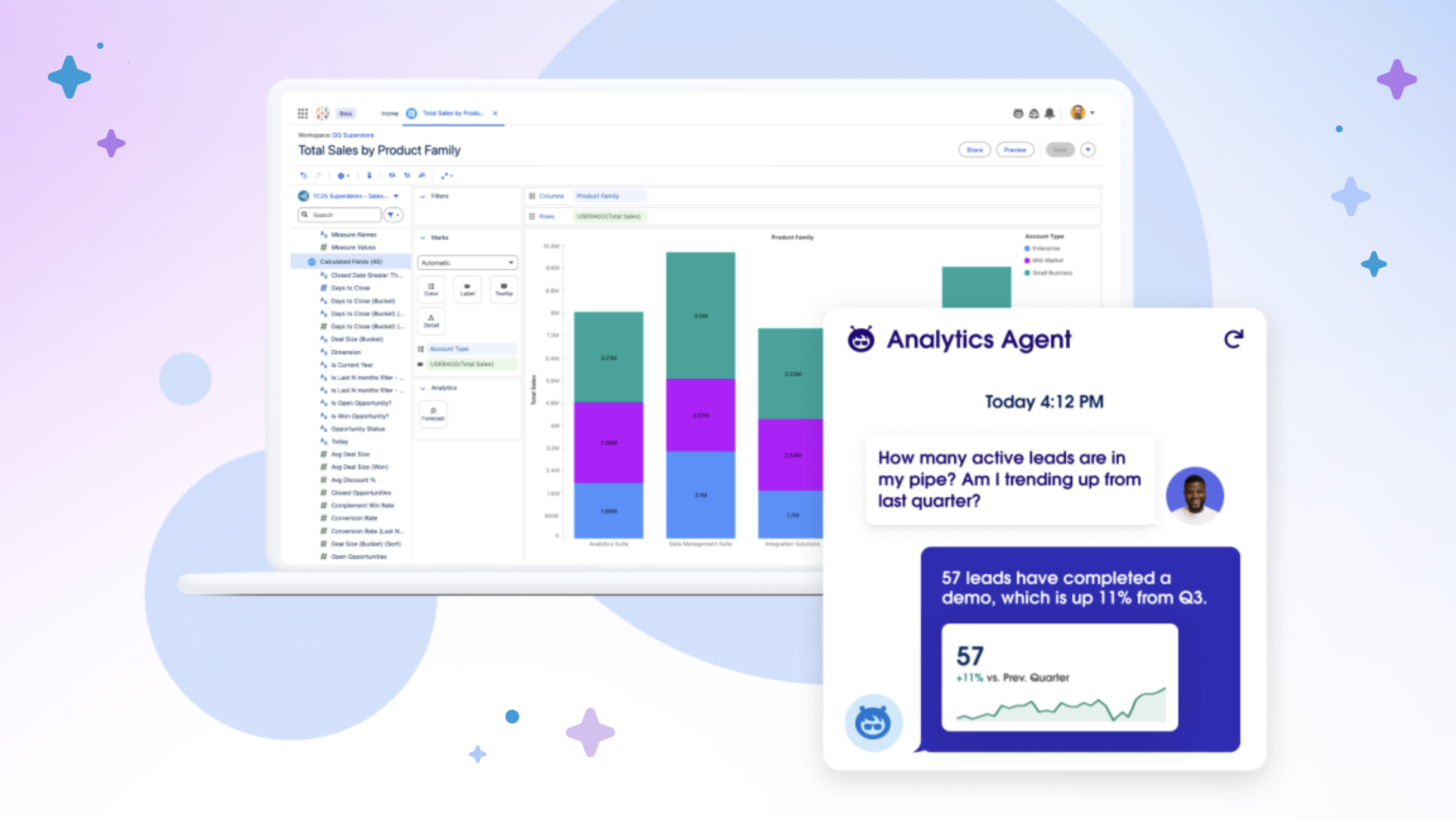The height and width of the screenshot is (819, 1456).
Task: Click the Color marks card
Action: point(431,289)
